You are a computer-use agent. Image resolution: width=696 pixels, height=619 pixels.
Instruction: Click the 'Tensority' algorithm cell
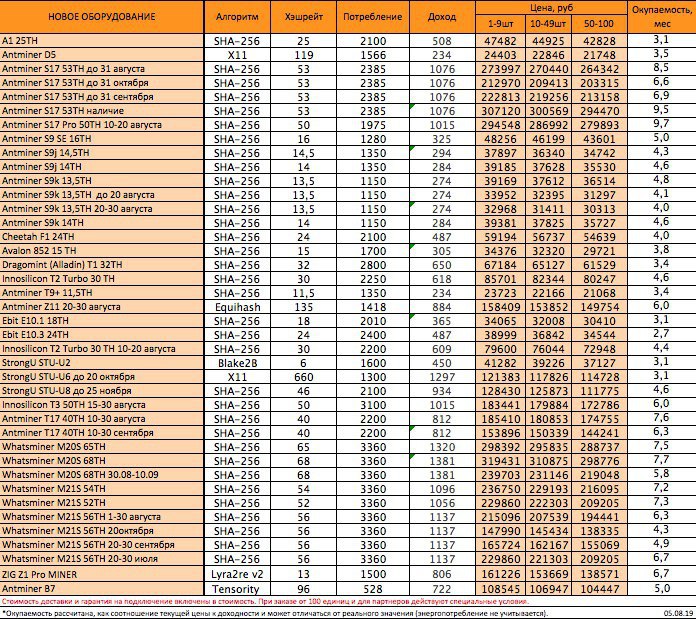pos(235,589)
